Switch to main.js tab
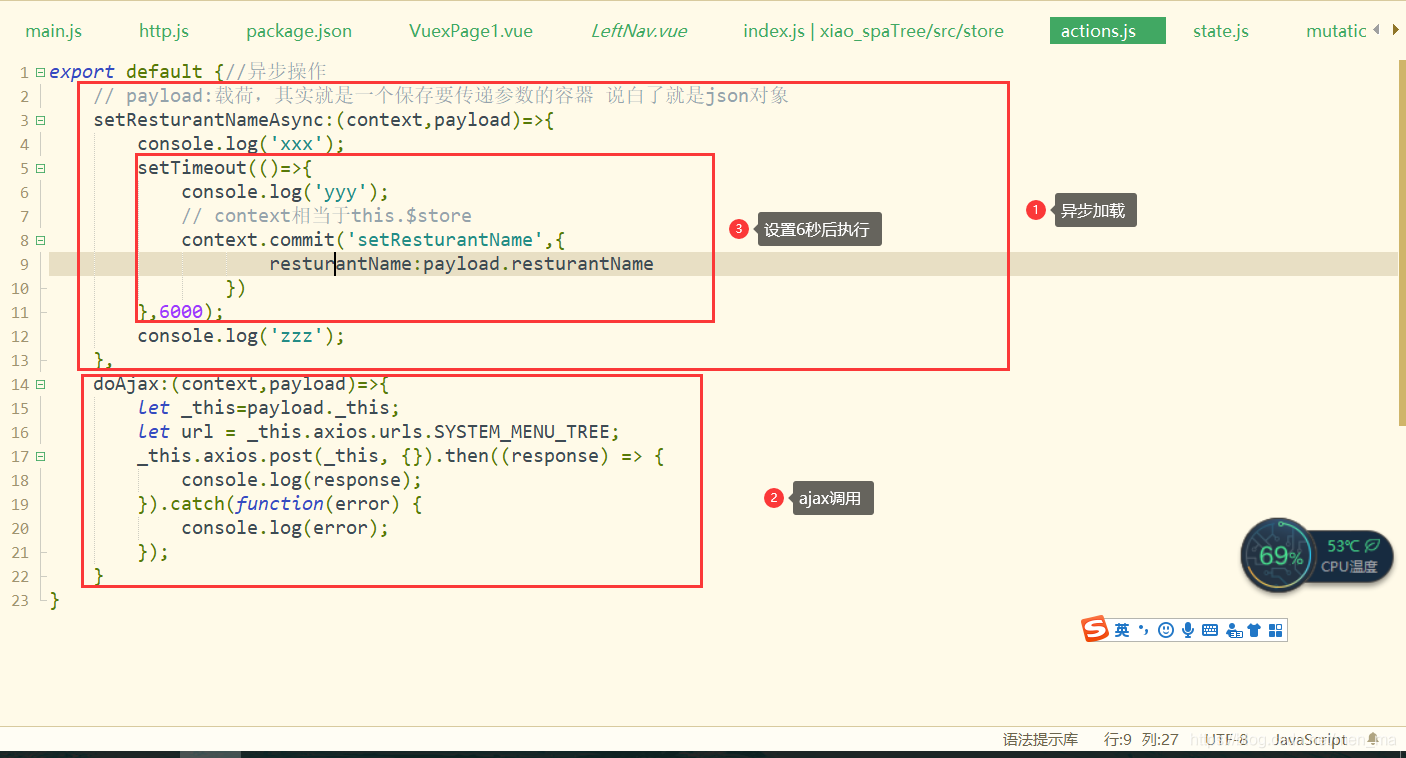Image resolution: width=1406 pixels, height=758 pixels. [54, 31]
